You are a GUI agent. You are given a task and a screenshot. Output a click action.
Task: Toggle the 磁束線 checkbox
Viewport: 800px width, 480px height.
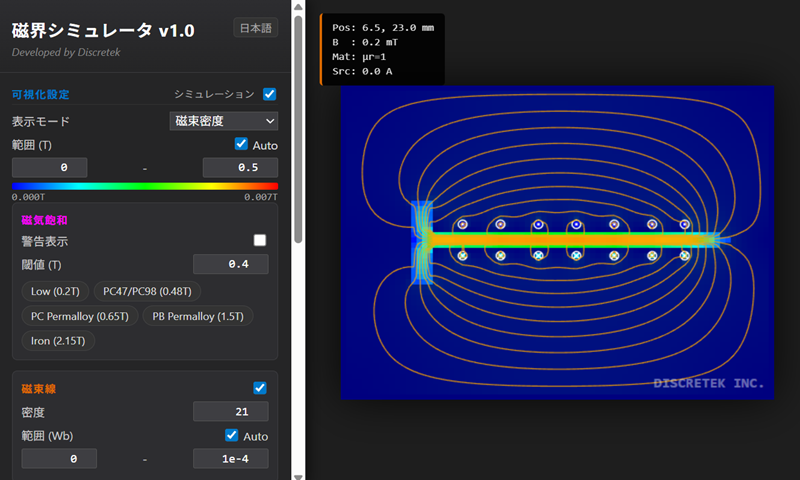(x=260, y=388)
